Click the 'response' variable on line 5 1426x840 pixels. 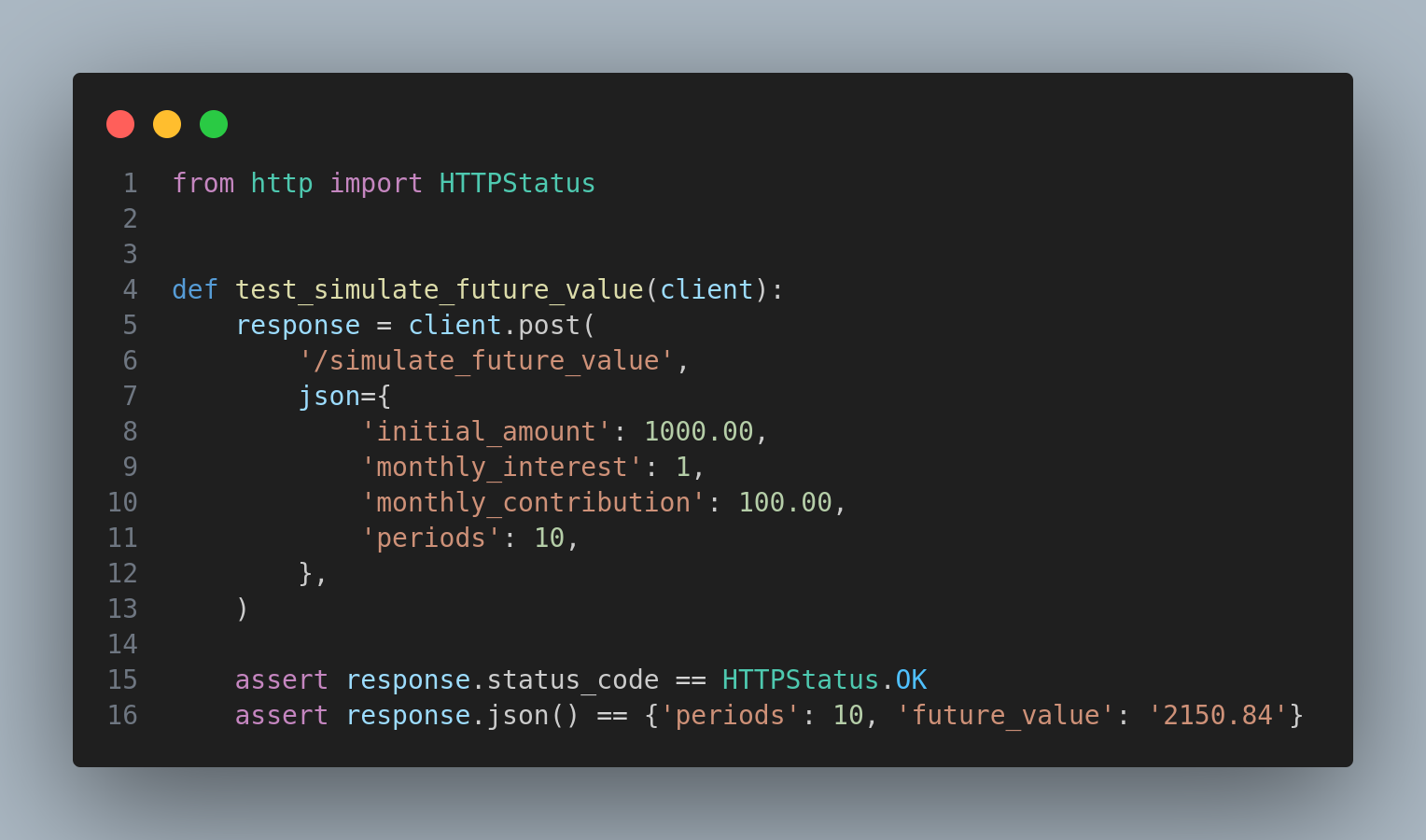click(x=298, y=325)
